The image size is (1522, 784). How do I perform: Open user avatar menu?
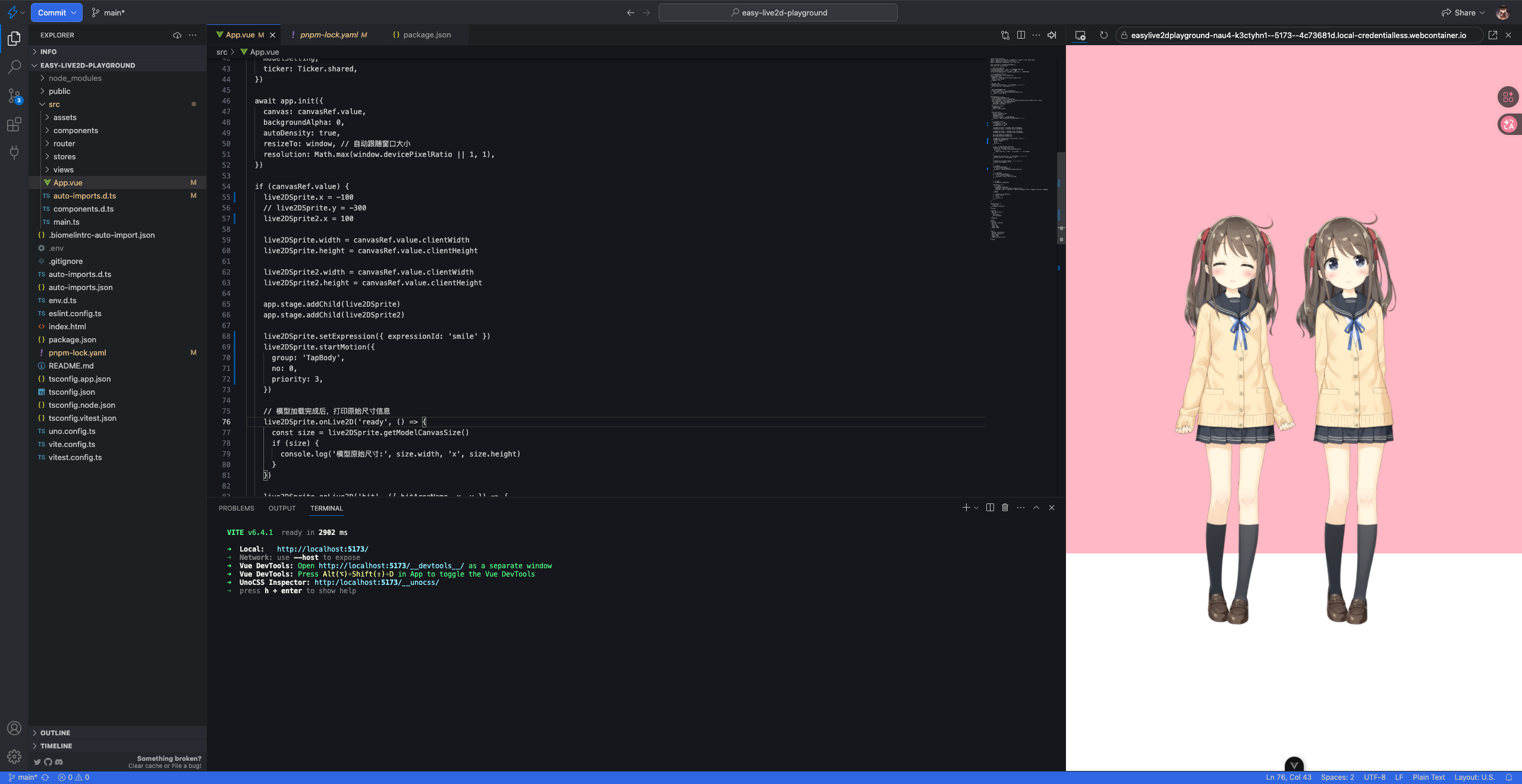(x=1502, y=12)
